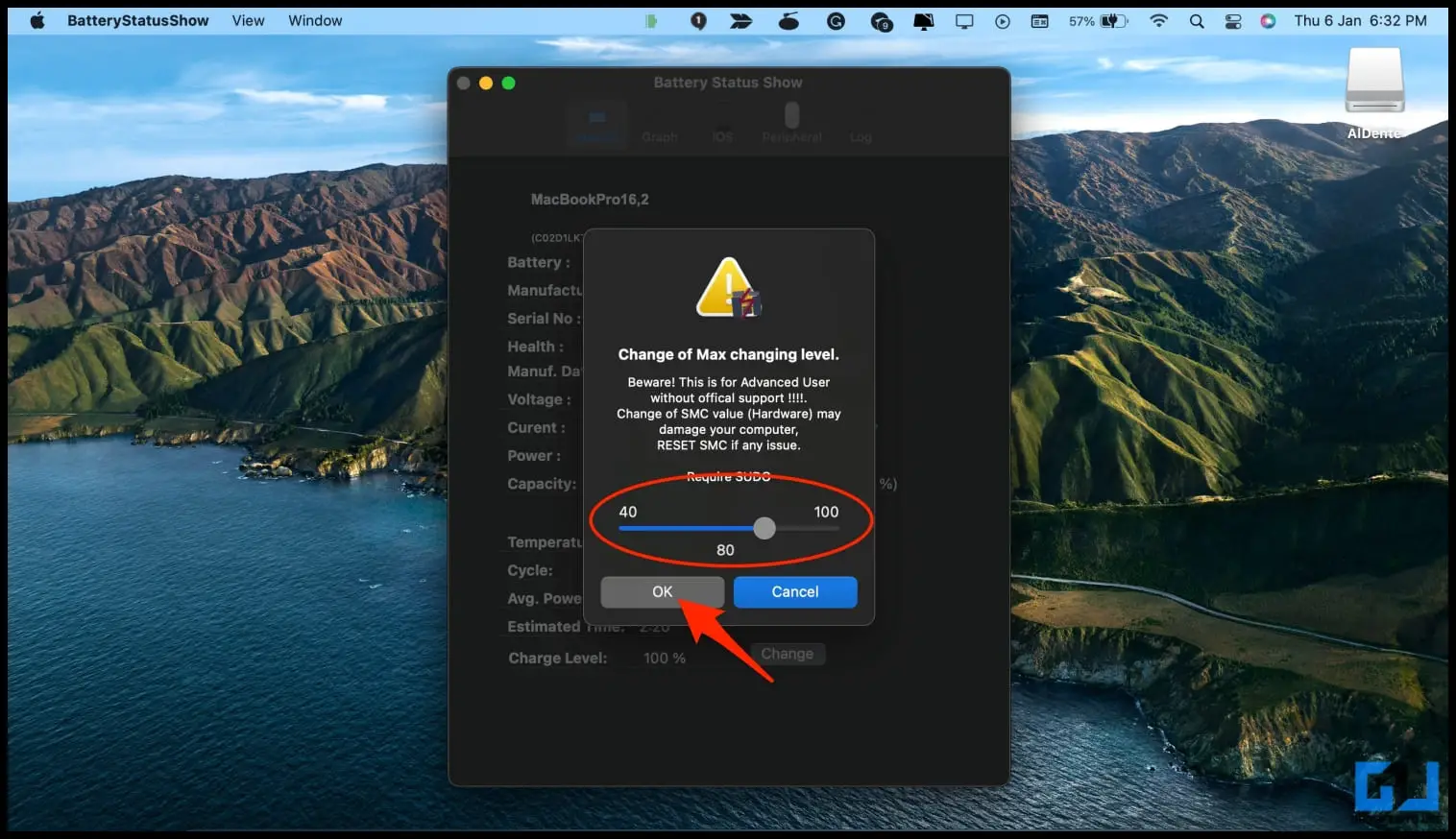The image size is (1456, 839).
Task: Click the circled play icon in menu bar
Action: coord(1003,21)
